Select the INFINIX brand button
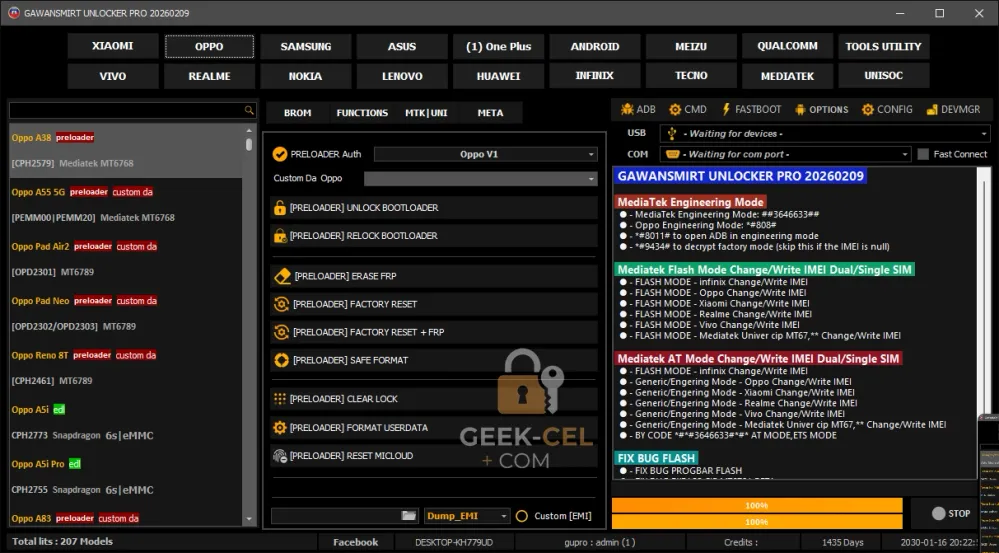 tap(594, 76)
